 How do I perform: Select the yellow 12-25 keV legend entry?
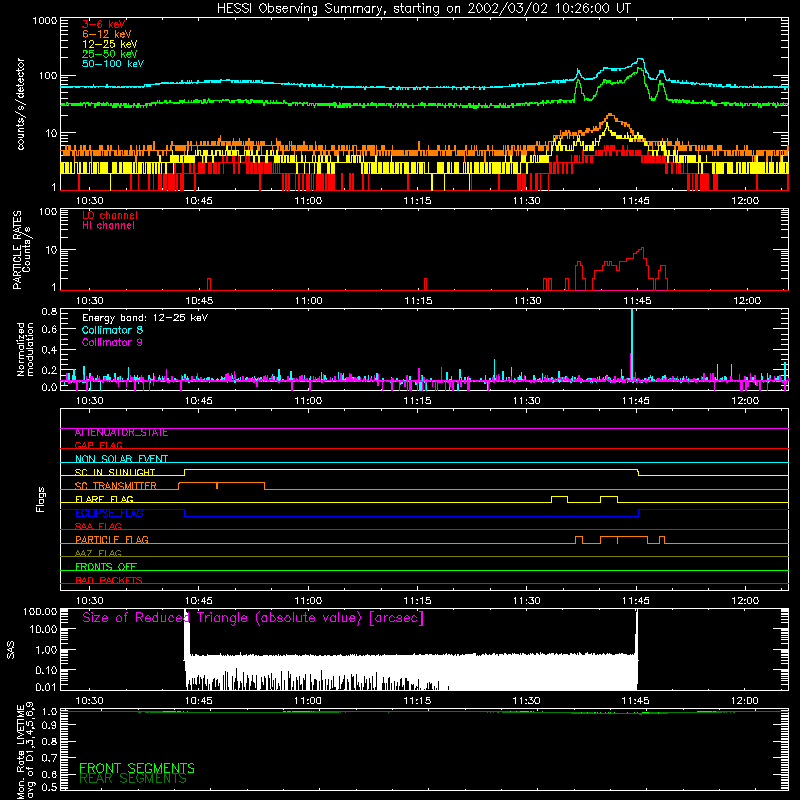[x=110, y=44]
